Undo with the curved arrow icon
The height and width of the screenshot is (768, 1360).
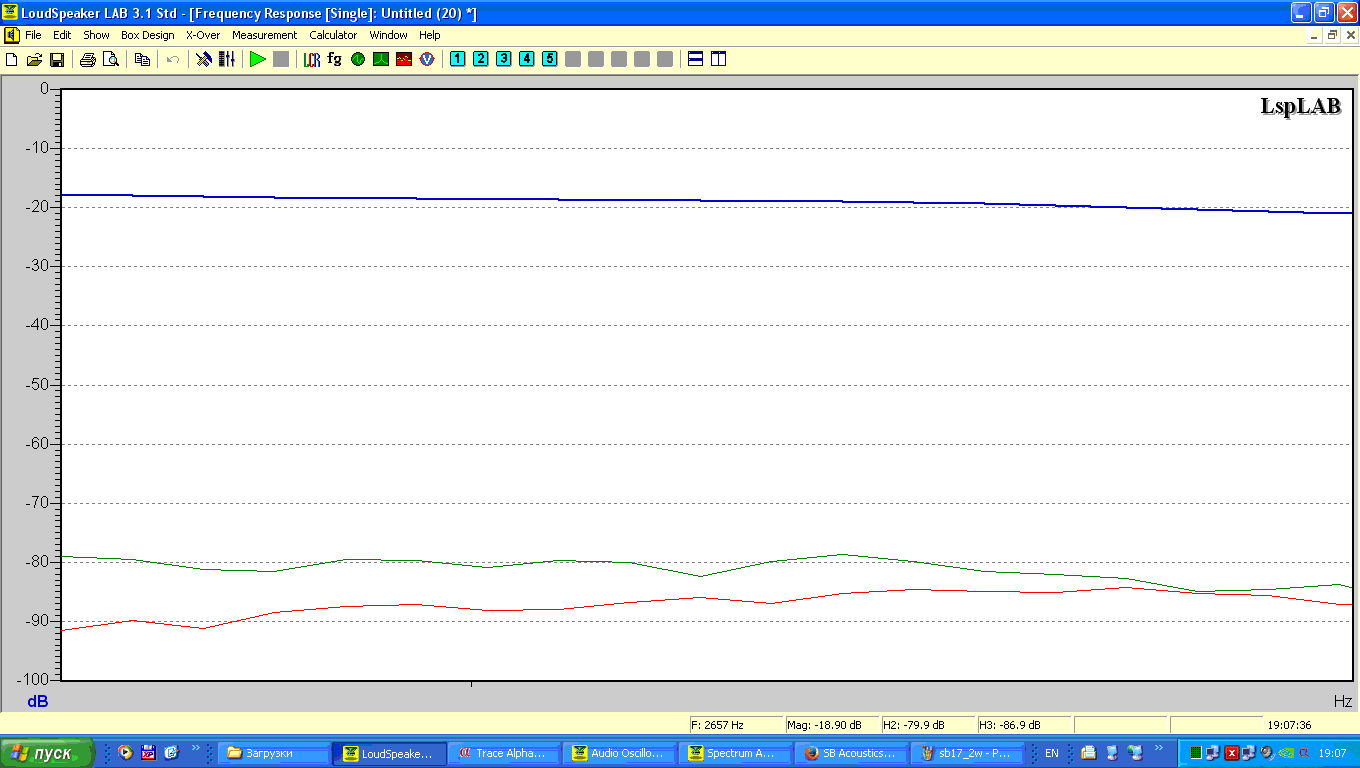[x=173, y=60]
